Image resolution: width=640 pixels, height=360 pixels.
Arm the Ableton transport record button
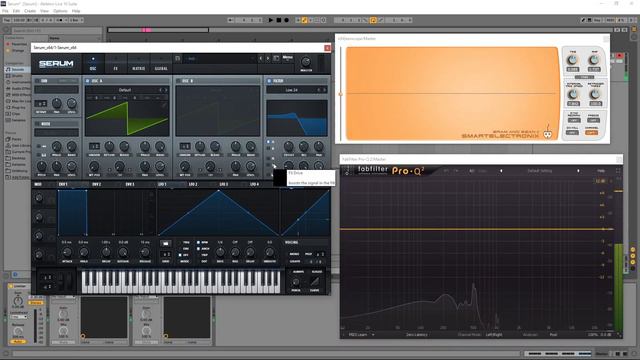(287, 20)
